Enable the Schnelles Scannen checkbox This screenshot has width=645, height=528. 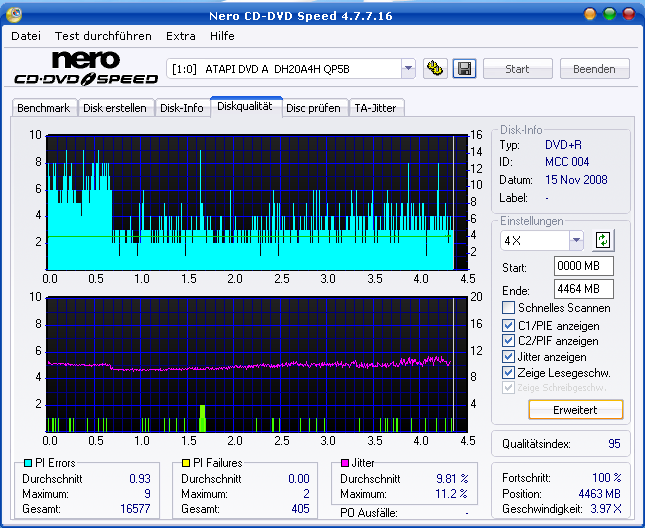pos(509,308)
